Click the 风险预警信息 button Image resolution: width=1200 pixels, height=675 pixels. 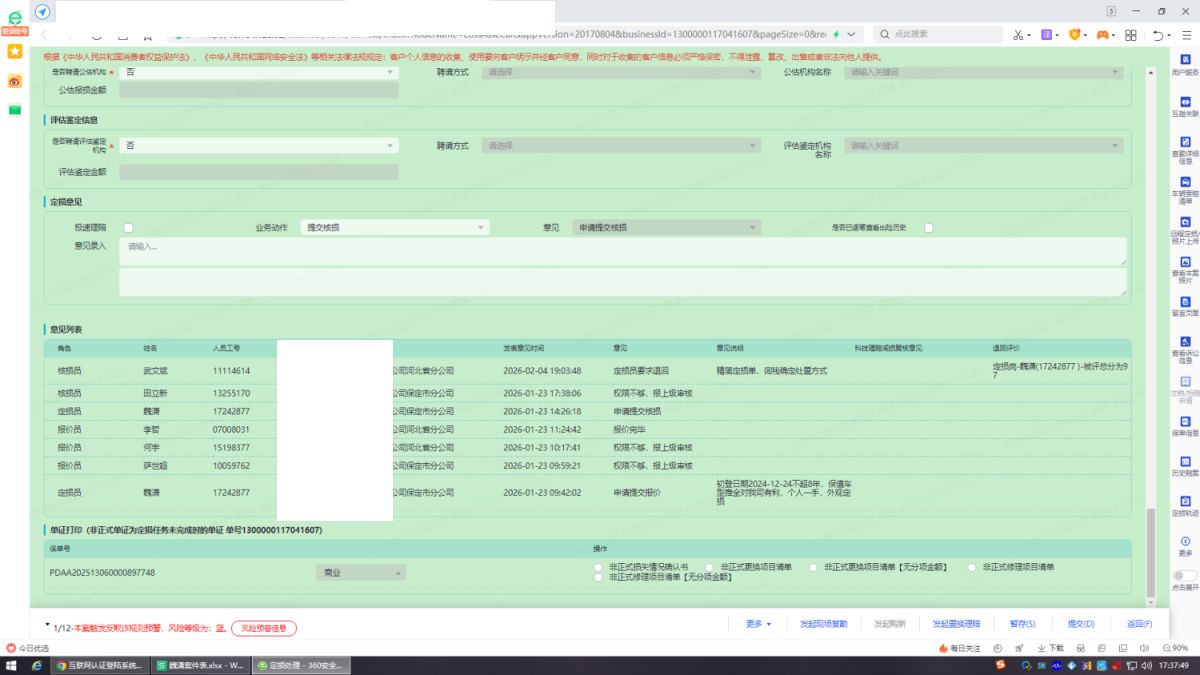point(264,629)
